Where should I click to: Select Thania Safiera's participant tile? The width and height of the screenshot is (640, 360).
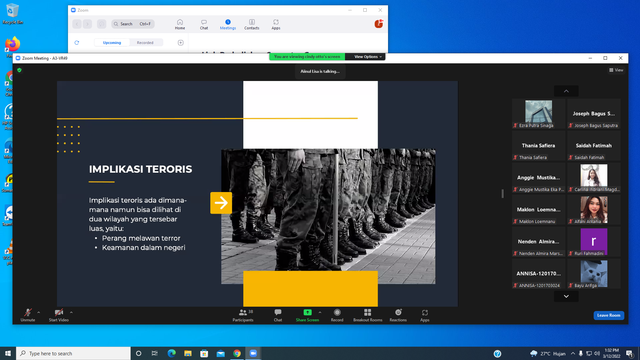(539, 146)
